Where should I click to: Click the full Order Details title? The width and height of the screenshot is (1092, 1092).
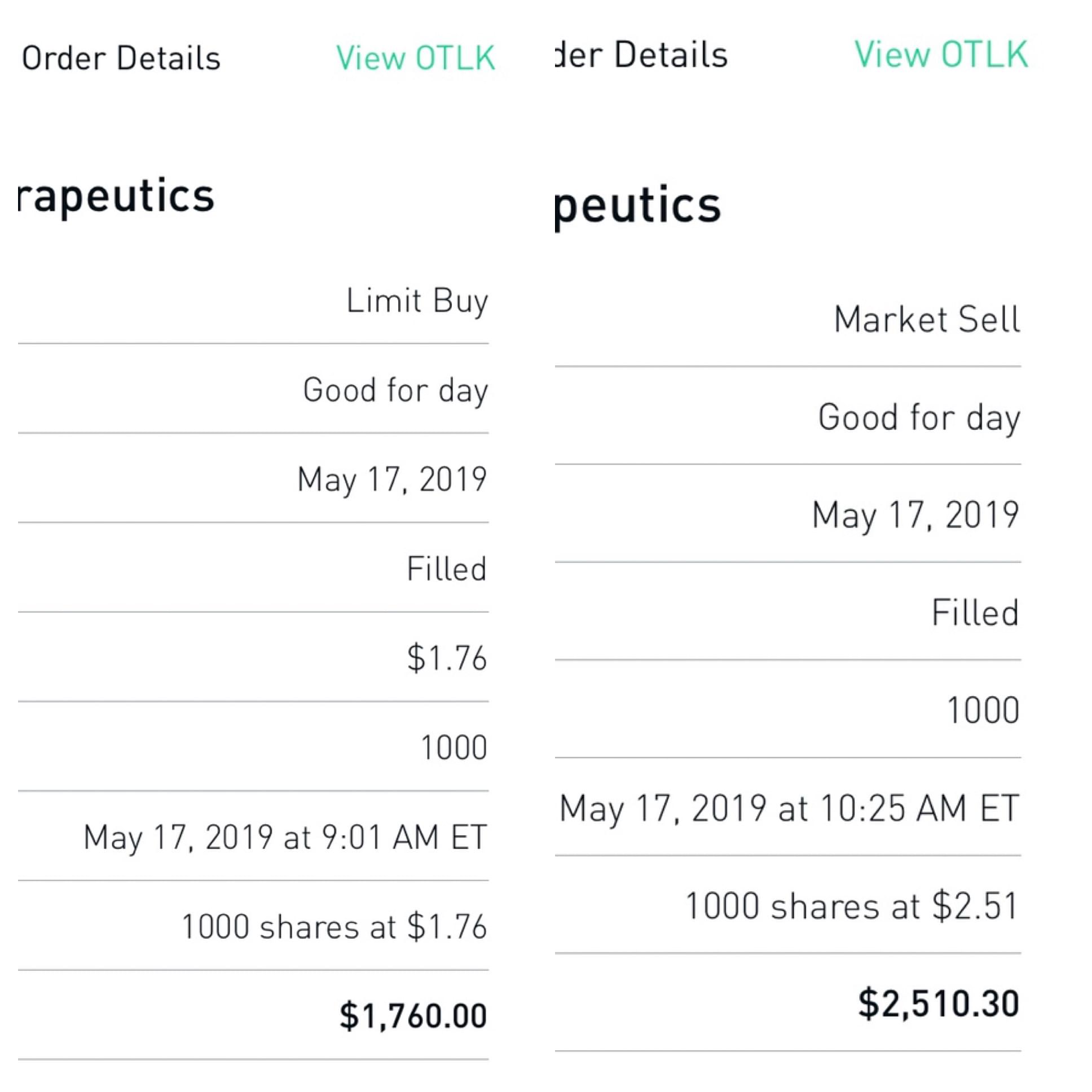coord(121,58)
